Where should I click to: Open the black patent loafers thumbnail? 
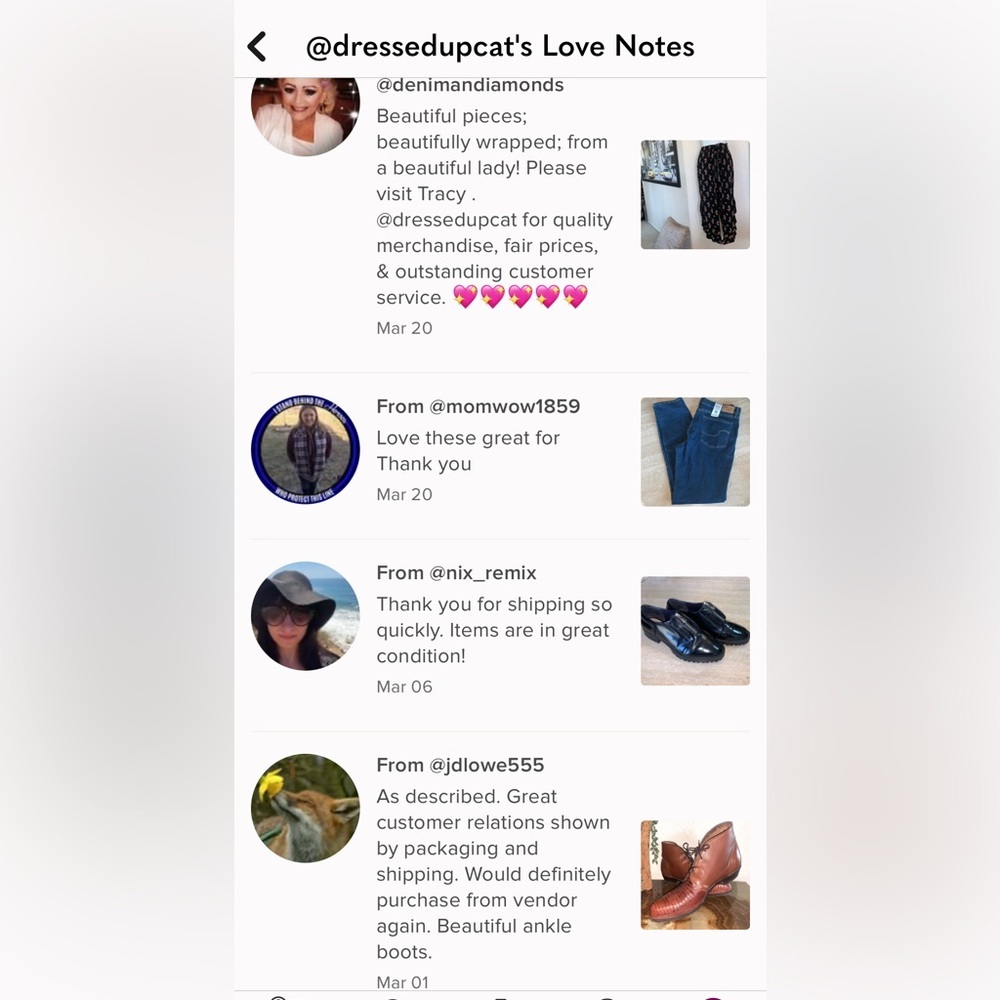tap(695, 631)
